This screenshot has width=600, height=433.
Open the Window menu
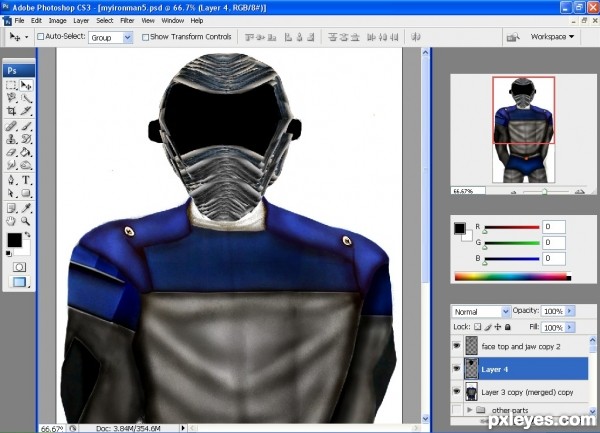click(x=173, y=21)
